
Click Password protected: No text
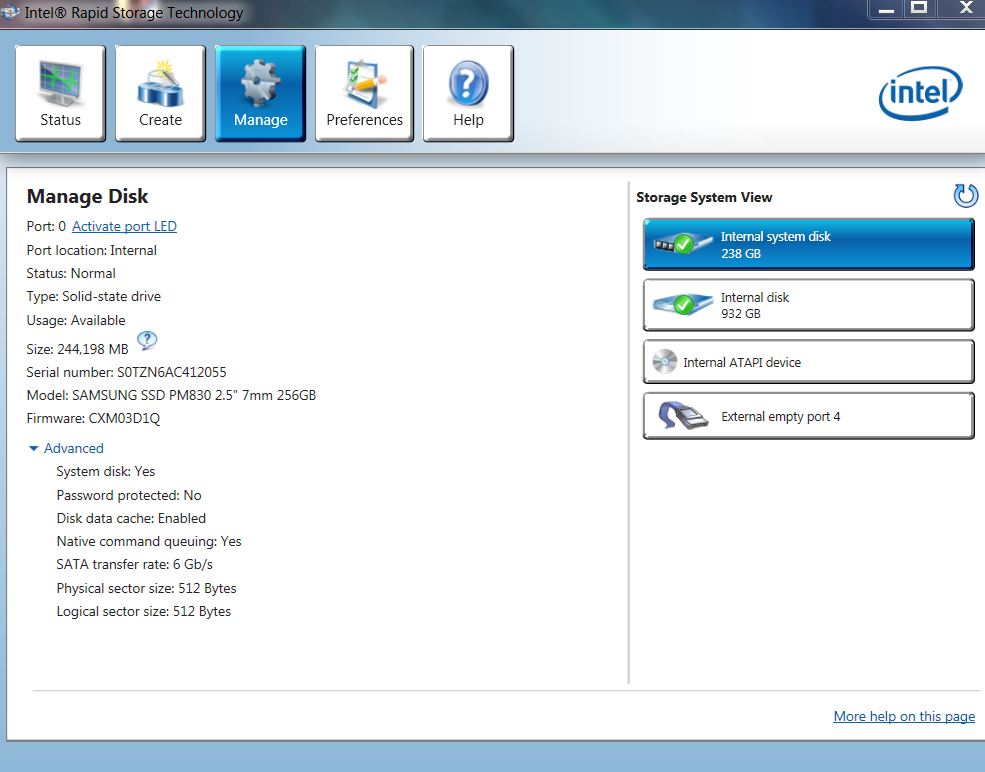[x=129, y=495]
